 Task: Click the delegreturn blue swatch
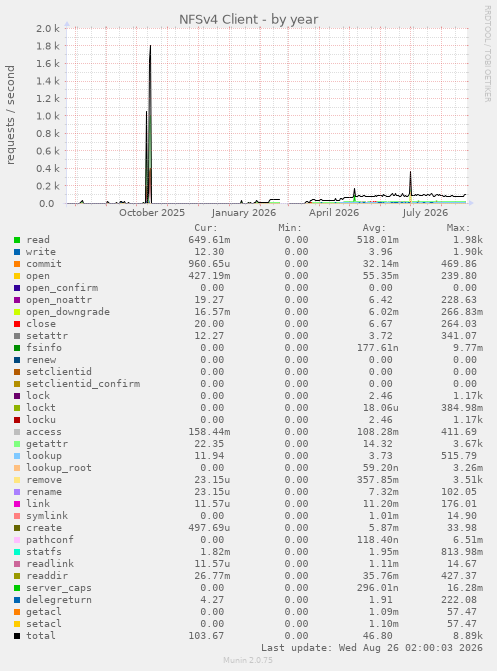click(17, 600)
